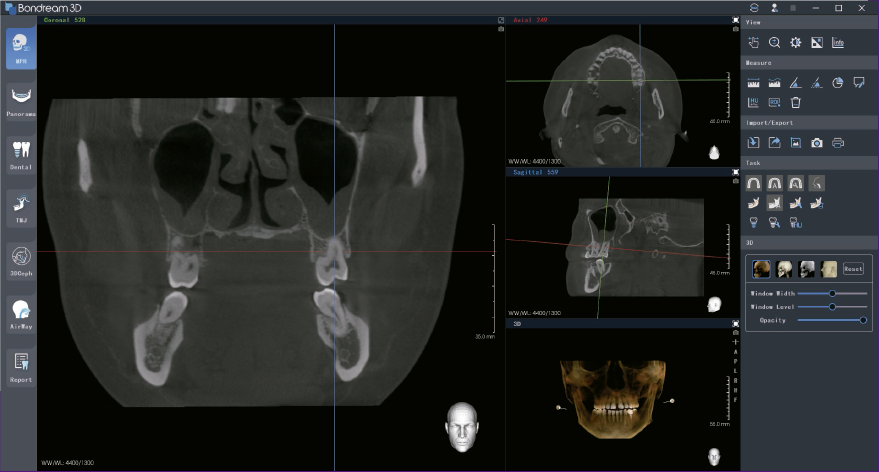
Task: Click the sync icon in title bar
Action: (754, 8)
